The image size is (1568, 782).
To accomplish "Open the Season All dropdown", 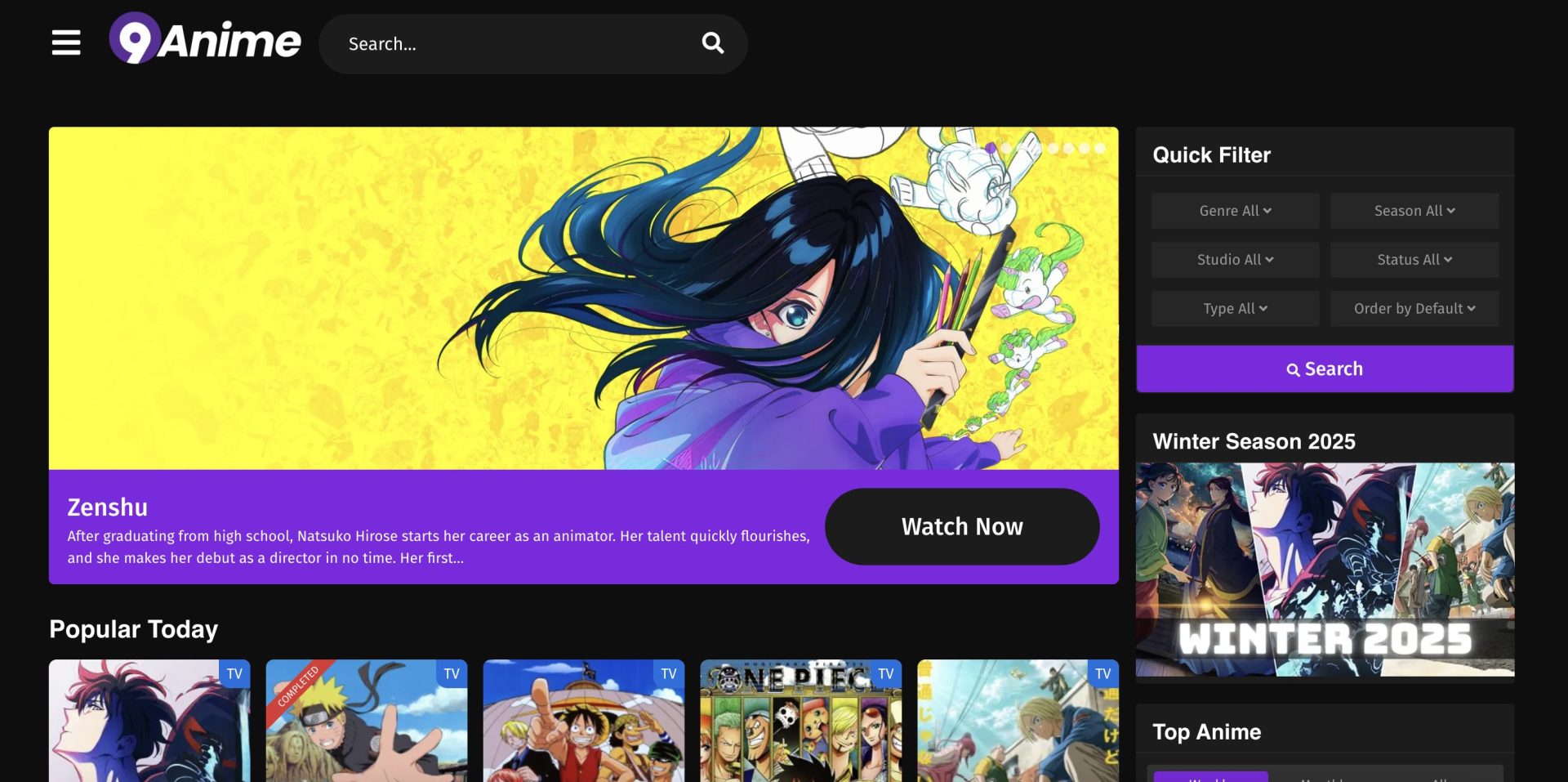I will 1414,210.
